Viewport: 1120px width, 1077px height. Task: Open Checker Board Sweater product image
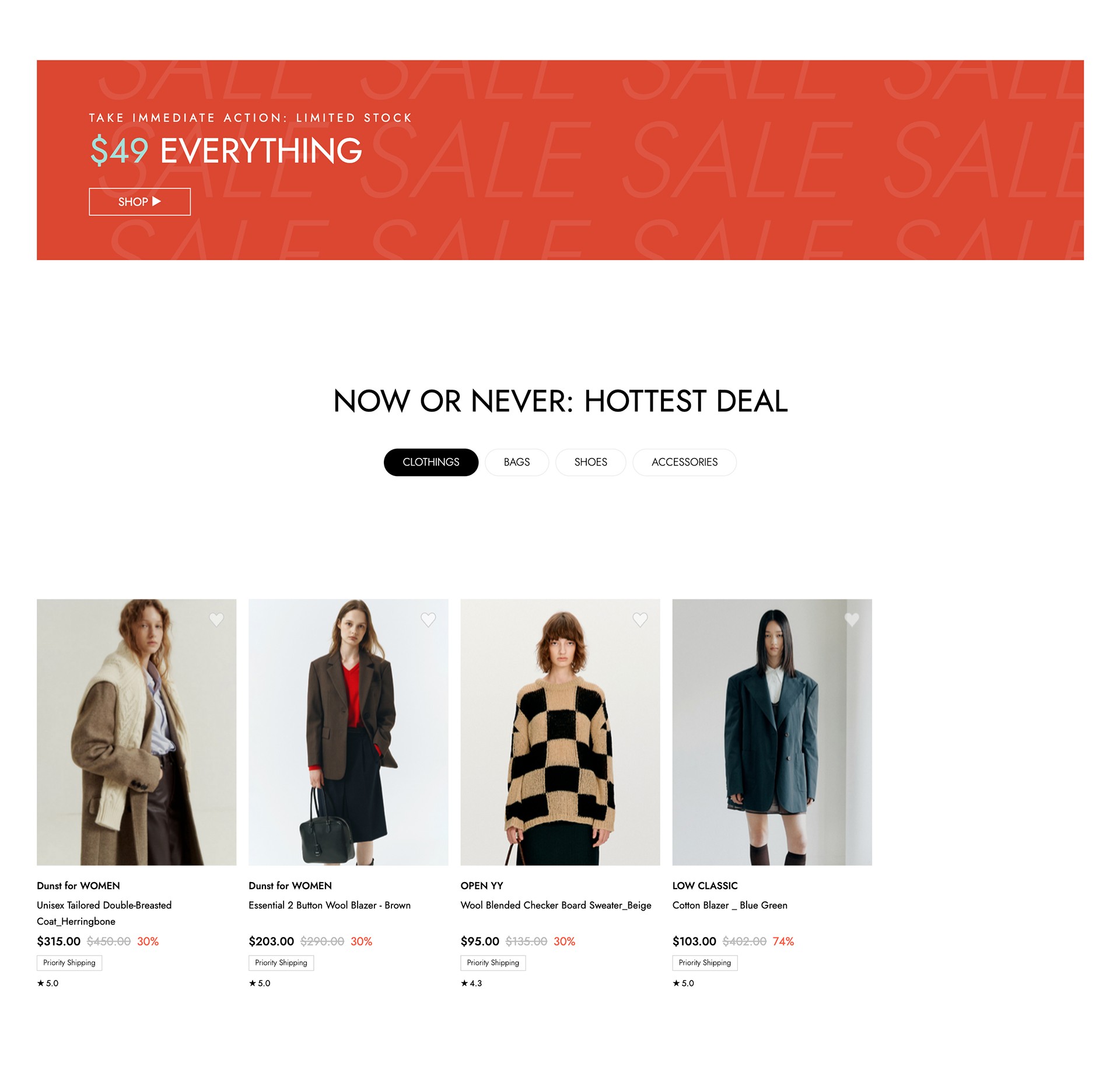click(x=560, y=732)
